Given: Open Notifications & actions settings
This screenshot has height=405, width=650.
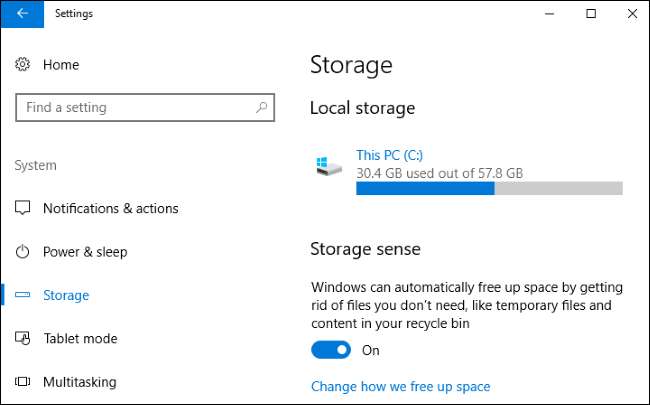Looking at the screenshot, I should coord(110,208).
